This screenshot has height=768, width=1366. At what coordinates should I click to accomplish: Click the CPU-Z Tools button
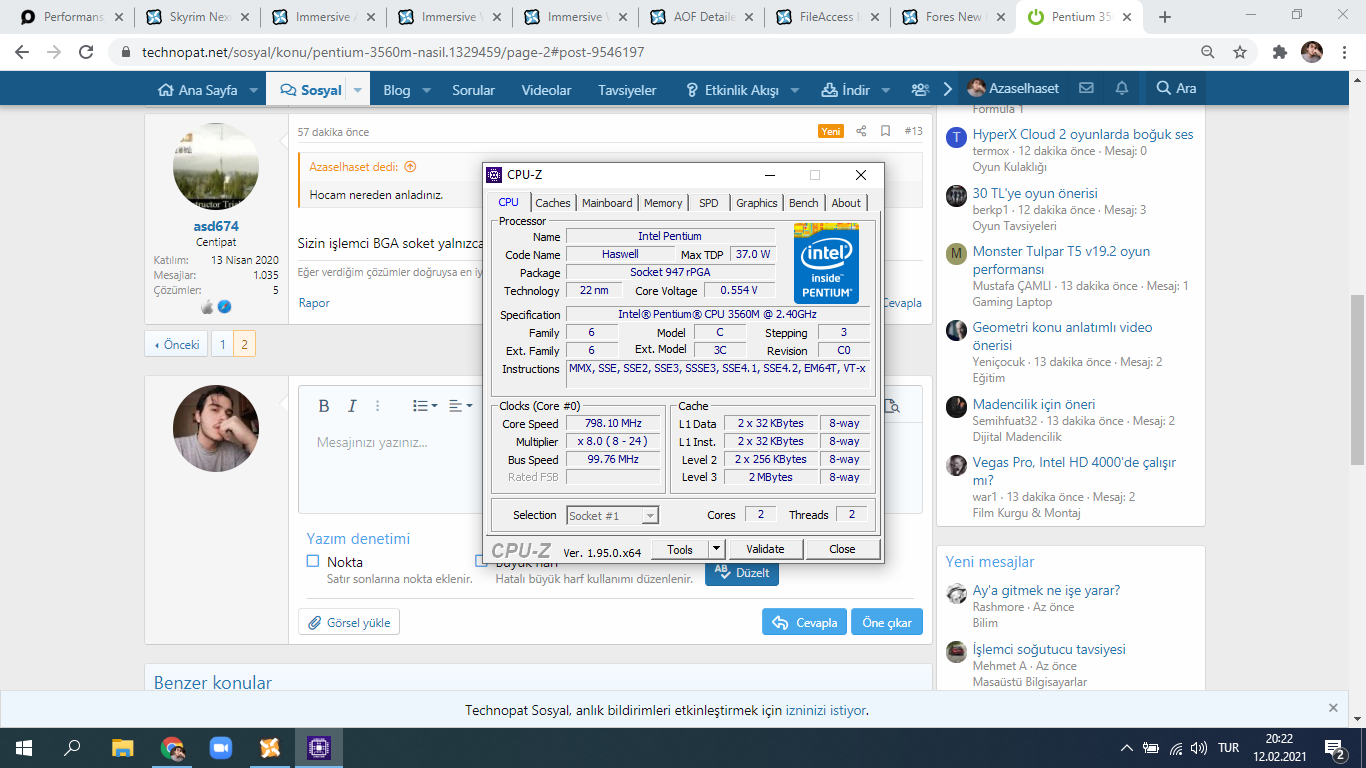680,549
